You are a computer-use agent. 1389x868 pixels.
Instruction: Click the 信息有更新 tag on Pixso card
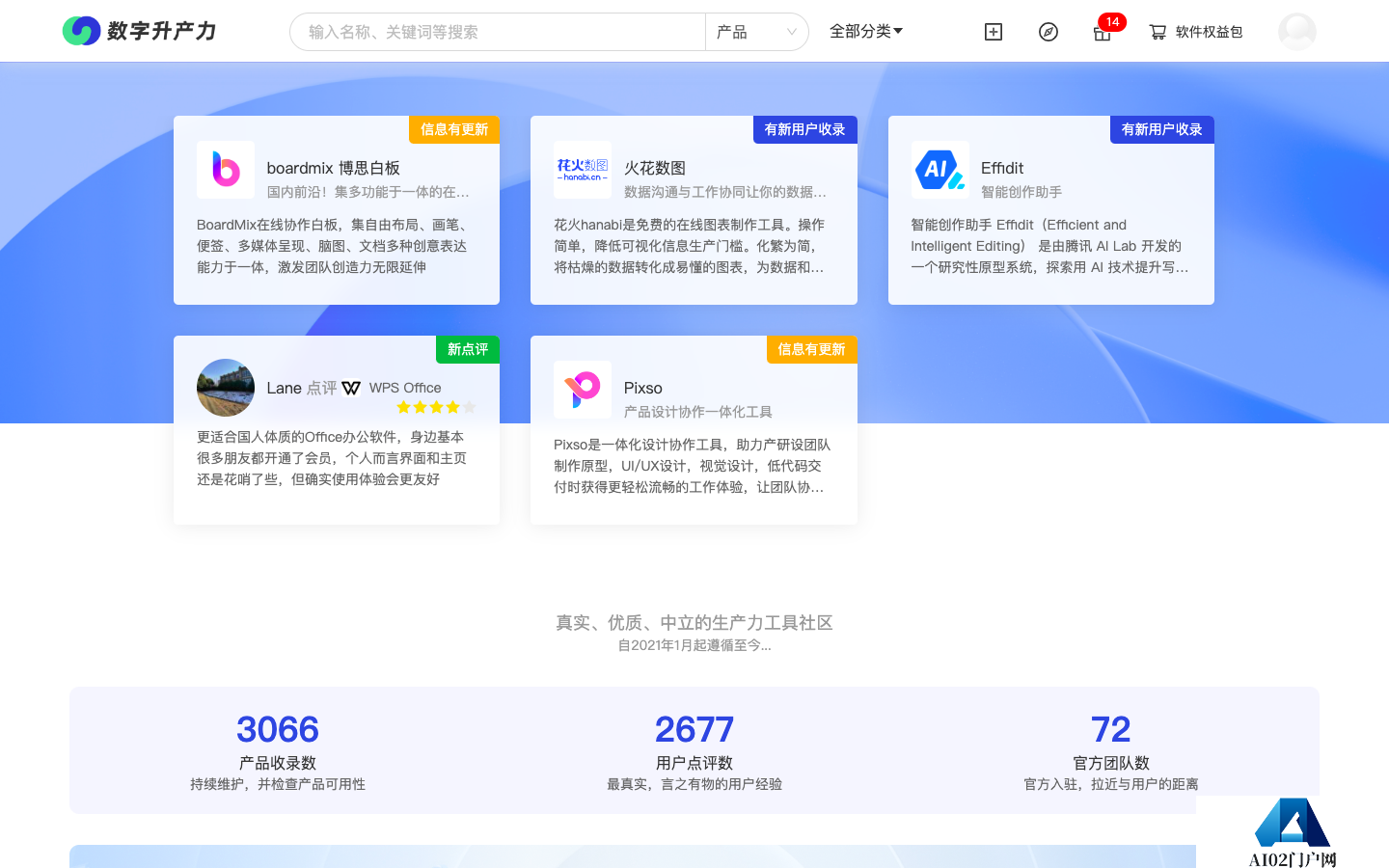tap(812, 349)
